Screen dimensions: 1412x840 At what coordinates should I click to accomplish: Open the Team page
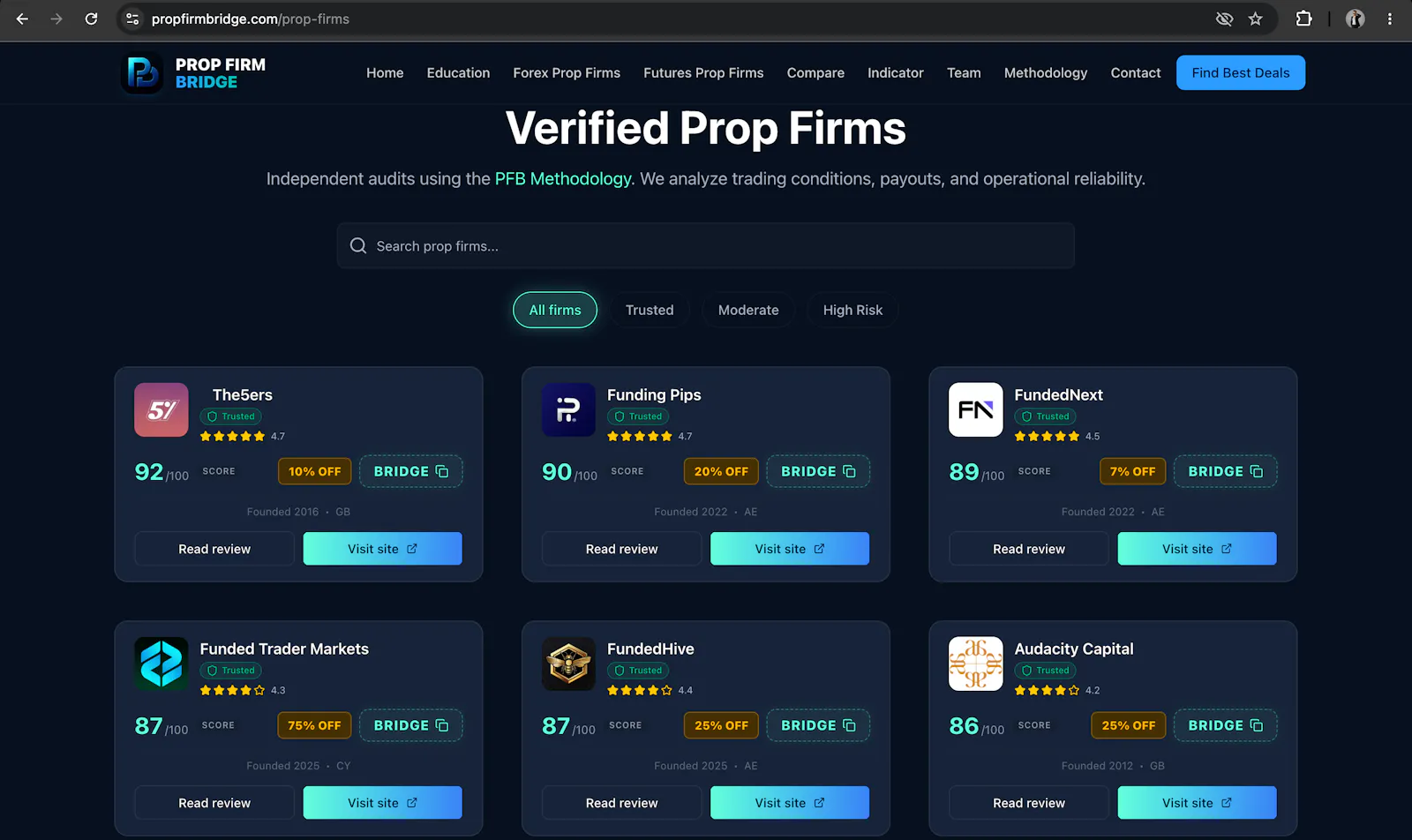(x=964, y=72)
